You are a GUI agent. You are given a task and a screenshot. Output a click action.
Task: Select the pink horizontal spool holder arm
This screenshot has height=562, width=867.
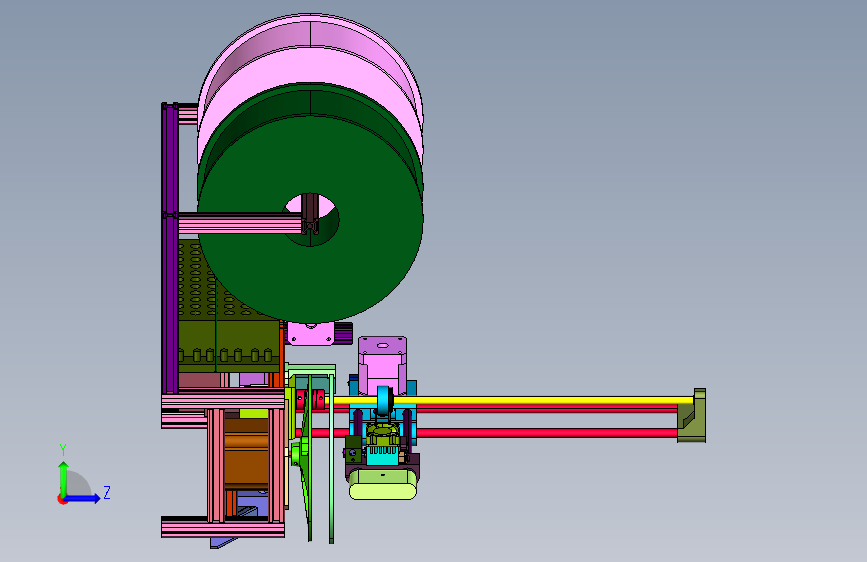tap(241, 224)
